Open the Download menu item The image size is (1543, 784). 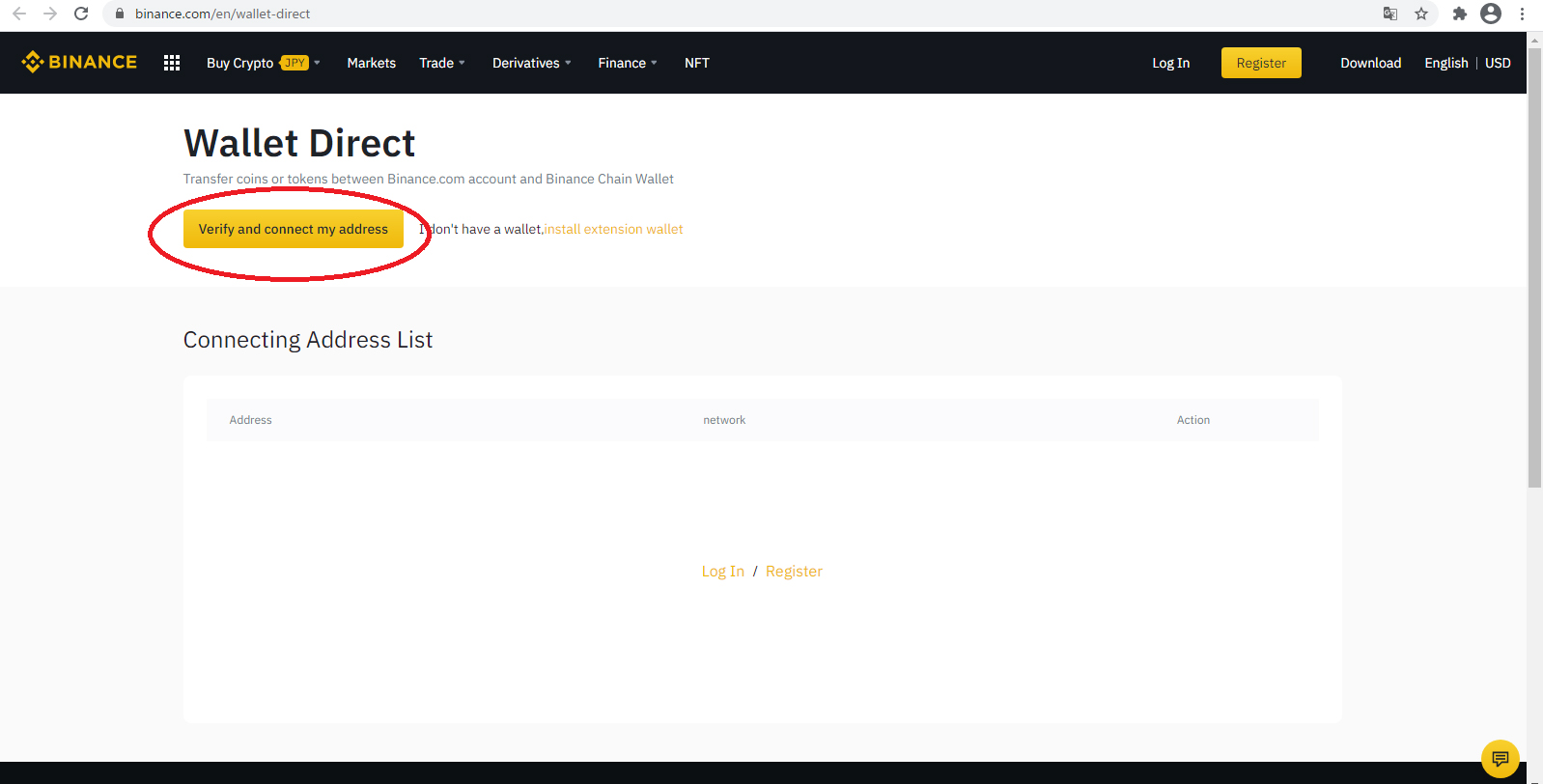(x=1371, y=63)
